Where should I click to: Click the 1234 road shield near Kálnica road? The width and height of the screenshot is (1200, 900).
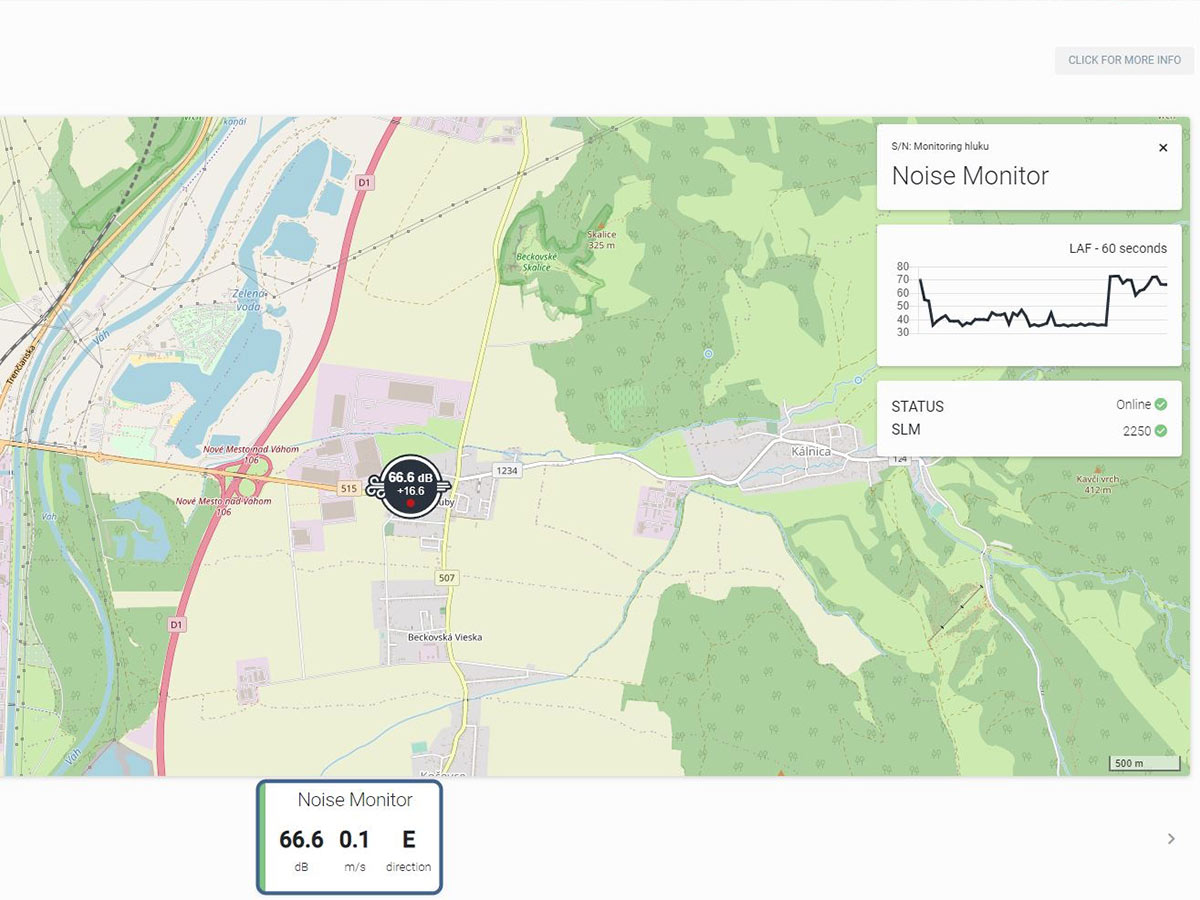[507, 470]
